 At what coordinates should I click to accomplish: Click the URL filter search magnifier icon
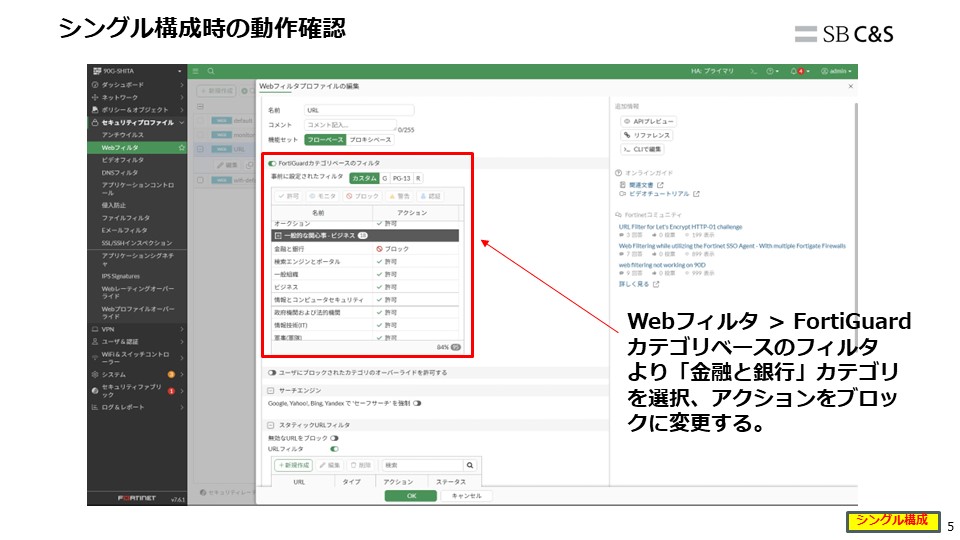coord(469,465)
